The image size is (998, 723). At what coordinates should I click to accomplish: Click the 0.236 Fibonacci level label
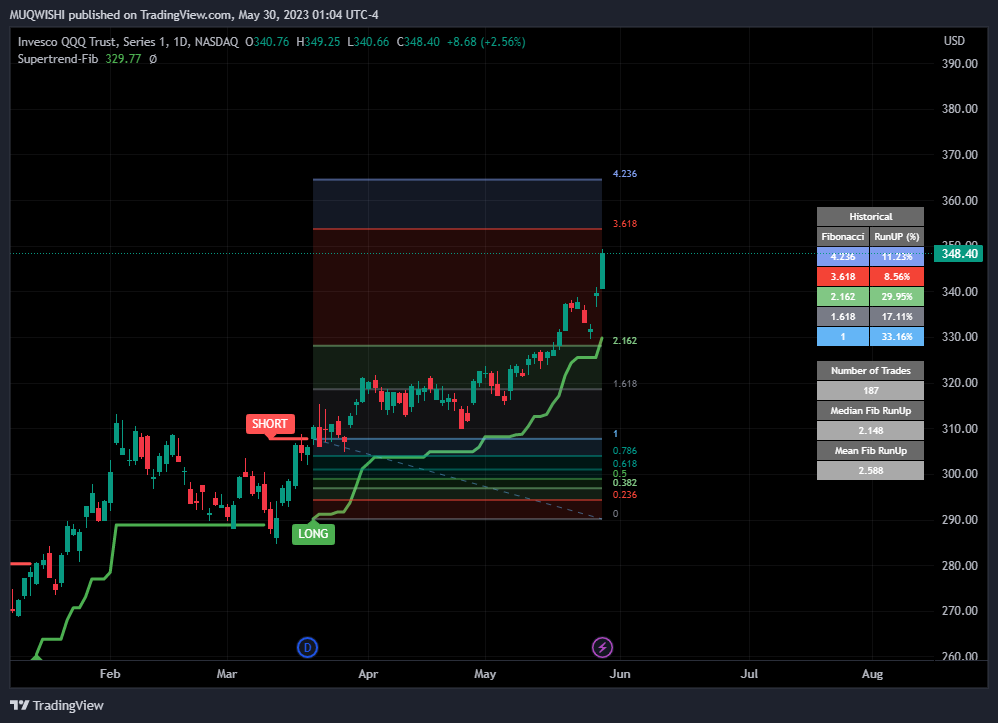click(624, 495)
